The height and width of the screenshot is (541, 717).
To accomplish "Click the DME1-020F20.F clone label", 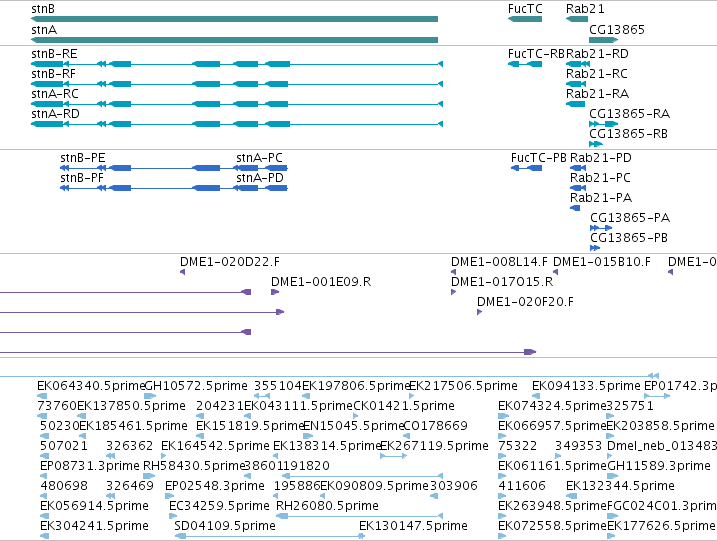I will coord(525,302).
